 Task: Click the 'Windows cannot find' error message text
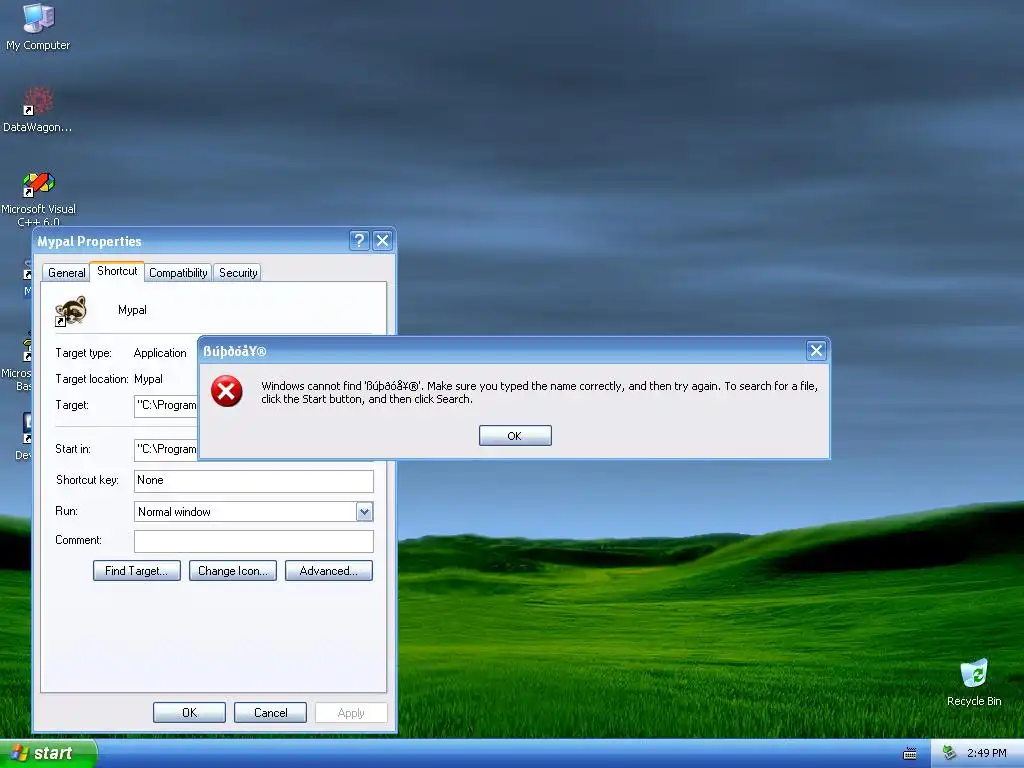[x=539, y=392]
